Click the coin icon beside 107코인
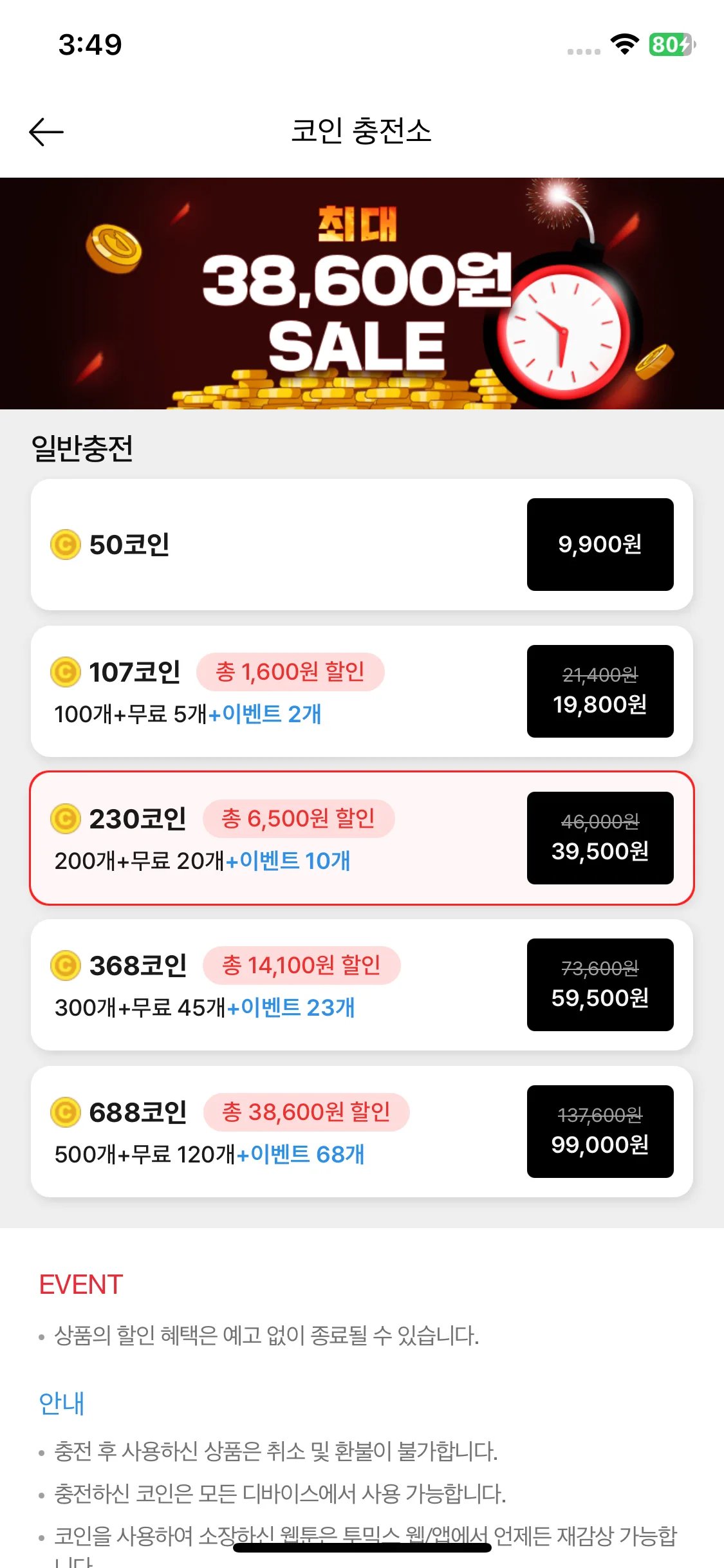The image size is (724, 1568). coord(66,672)
